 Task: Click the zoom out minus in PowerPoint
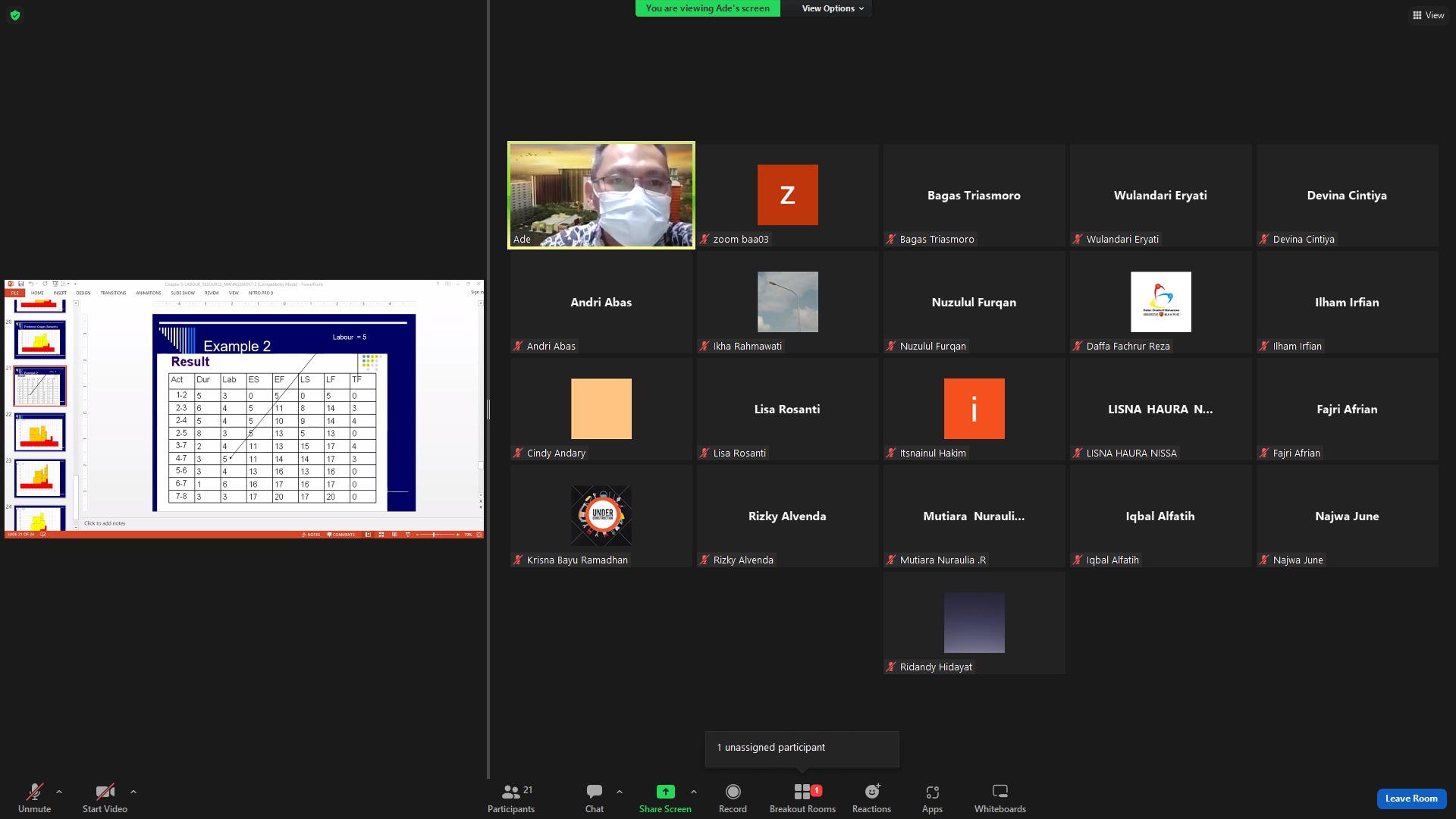tap(417, 535)
